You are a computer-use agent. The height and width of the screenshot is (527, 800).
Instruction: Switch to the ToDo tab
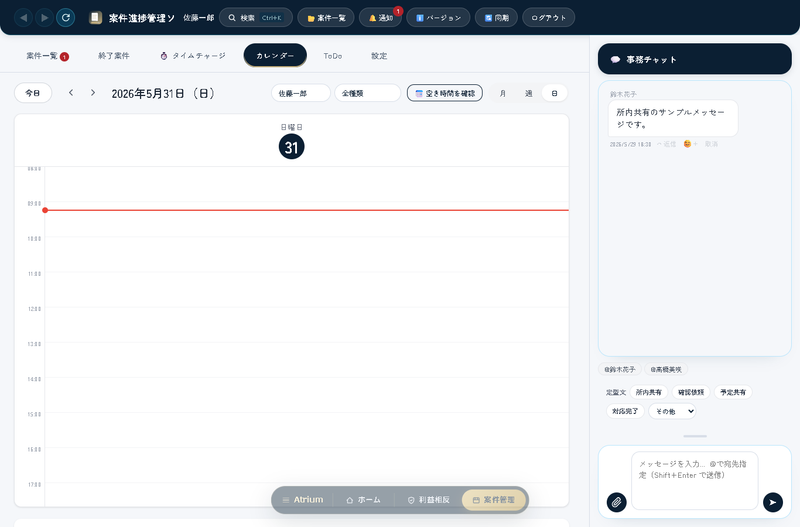pyautogui.click(x=333, y=56)
